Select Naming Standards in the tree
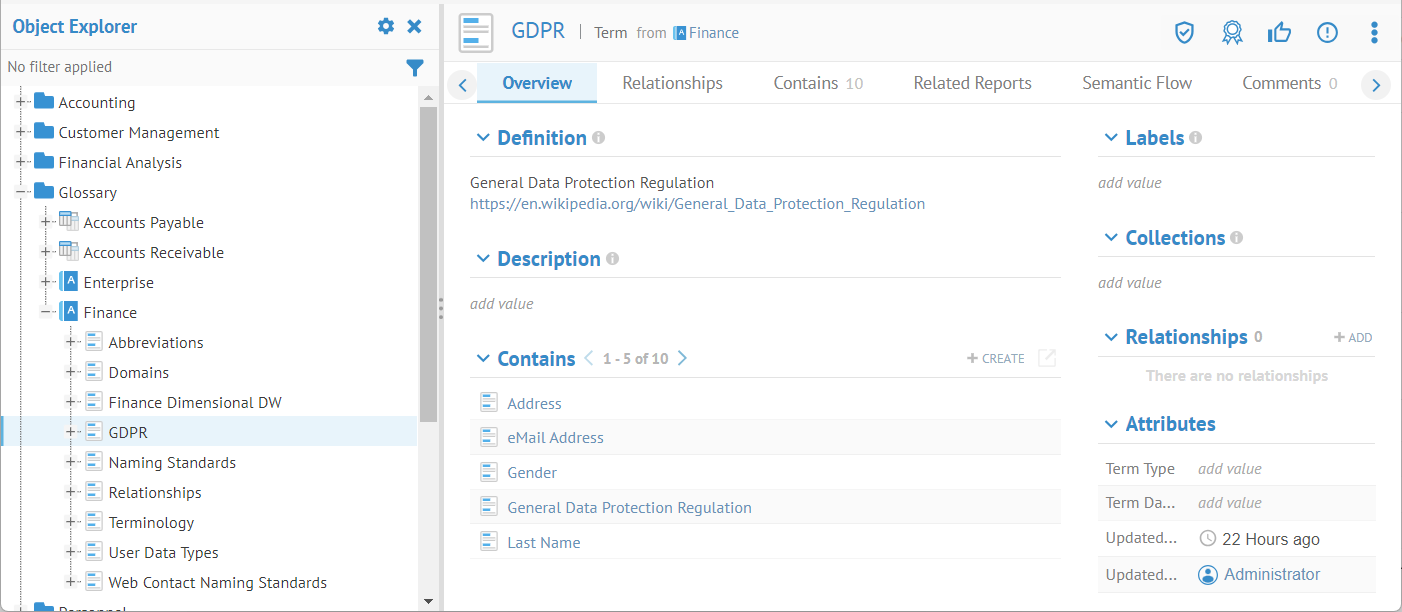The height and width of the screenshot is (612, 1402). pyautogui.click(x=172, y=462)
